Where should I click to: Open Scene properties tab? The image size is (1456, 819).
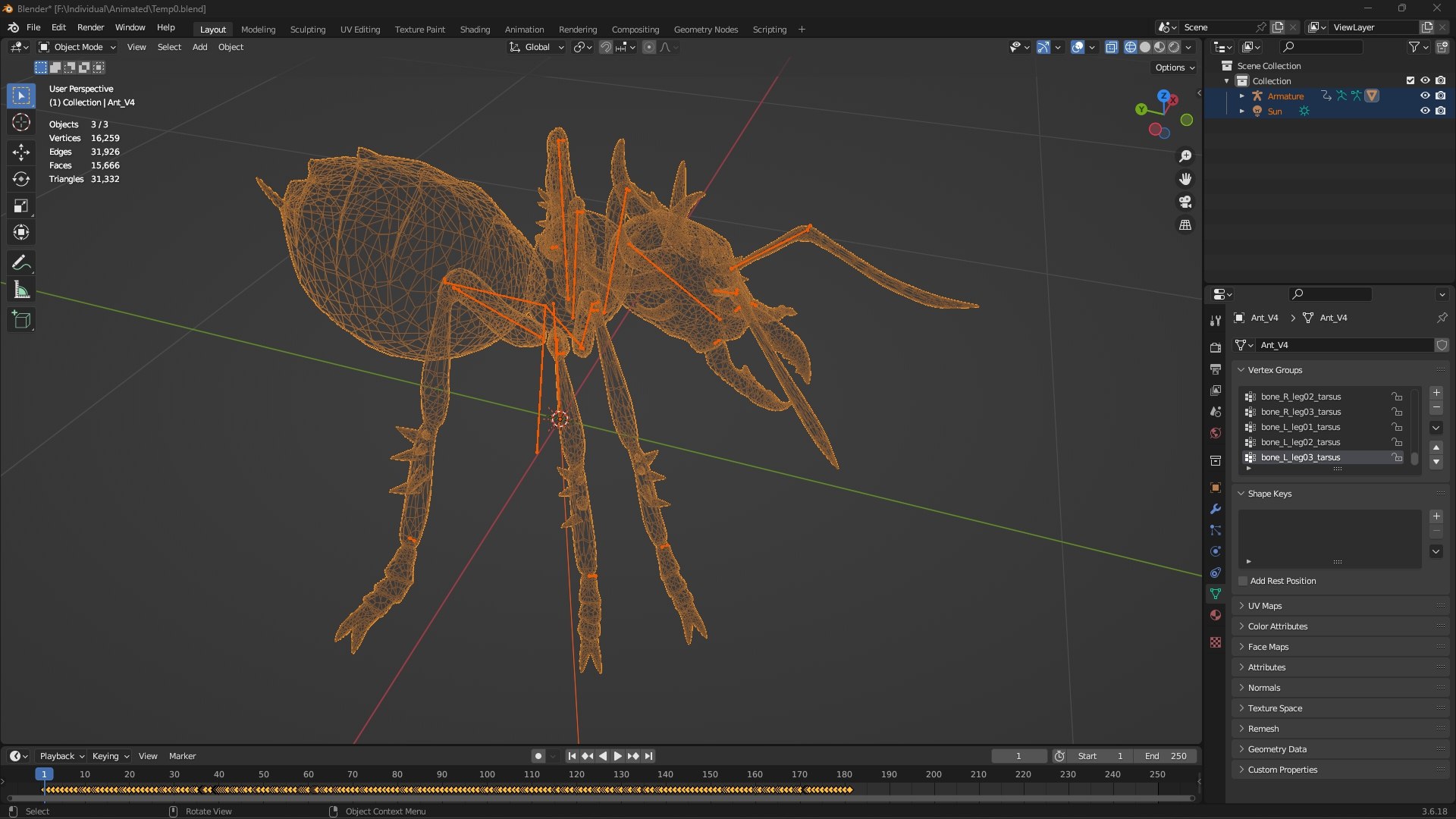coord(1216,411)
